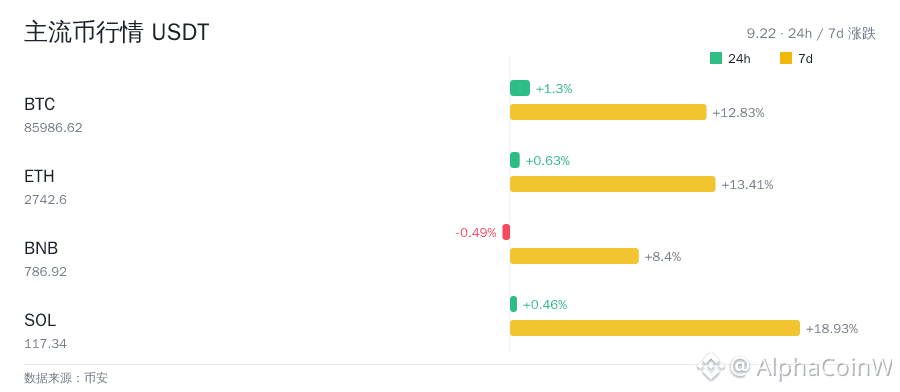Click SOL green 24h bar +0.46%
This screenshot has height=392, width=900.
[513, 304]
